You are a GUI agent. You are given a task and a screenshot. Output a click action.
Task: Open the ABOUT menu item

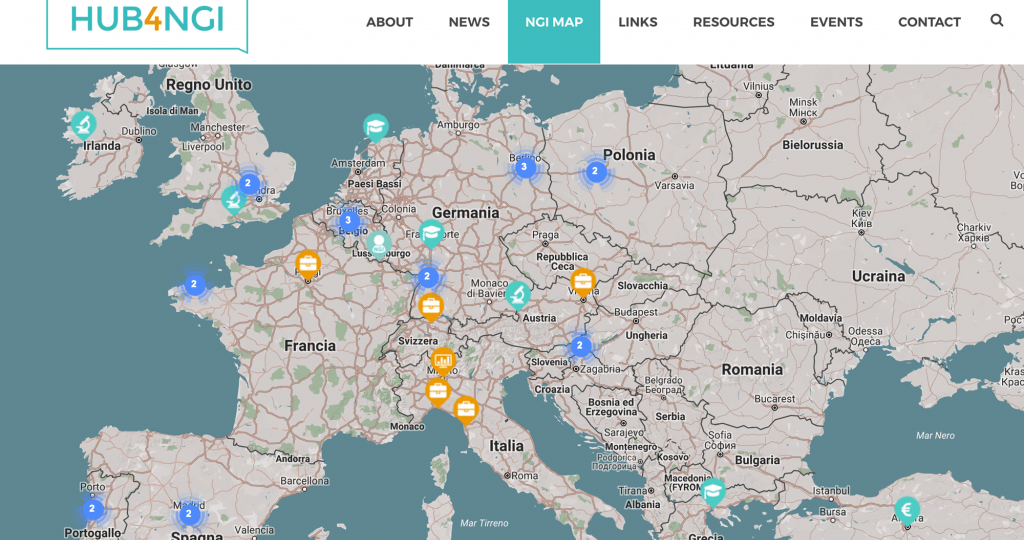click(x=389, y=22)
